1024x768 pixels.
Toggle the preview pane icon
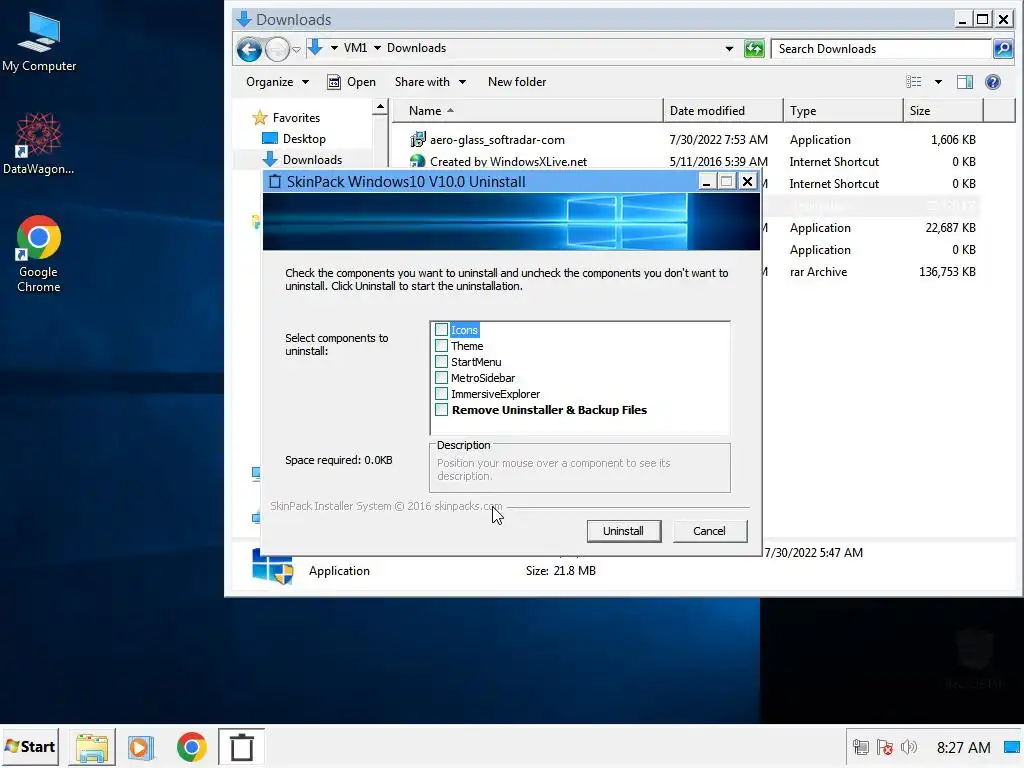tap(965, 82)
